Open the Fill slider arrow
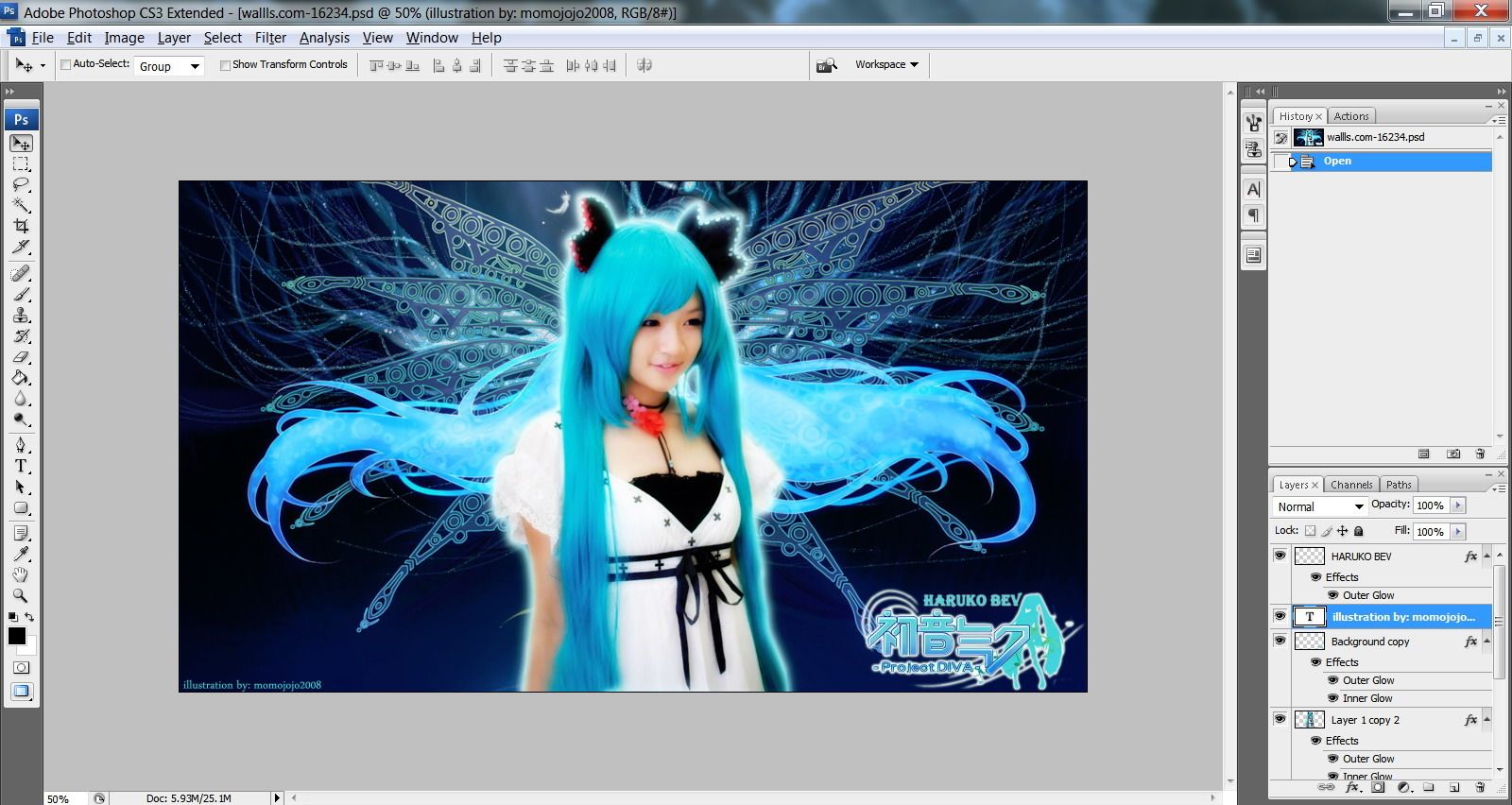This screenshot has height=805, width=1512. click(x=1458, y=532)
